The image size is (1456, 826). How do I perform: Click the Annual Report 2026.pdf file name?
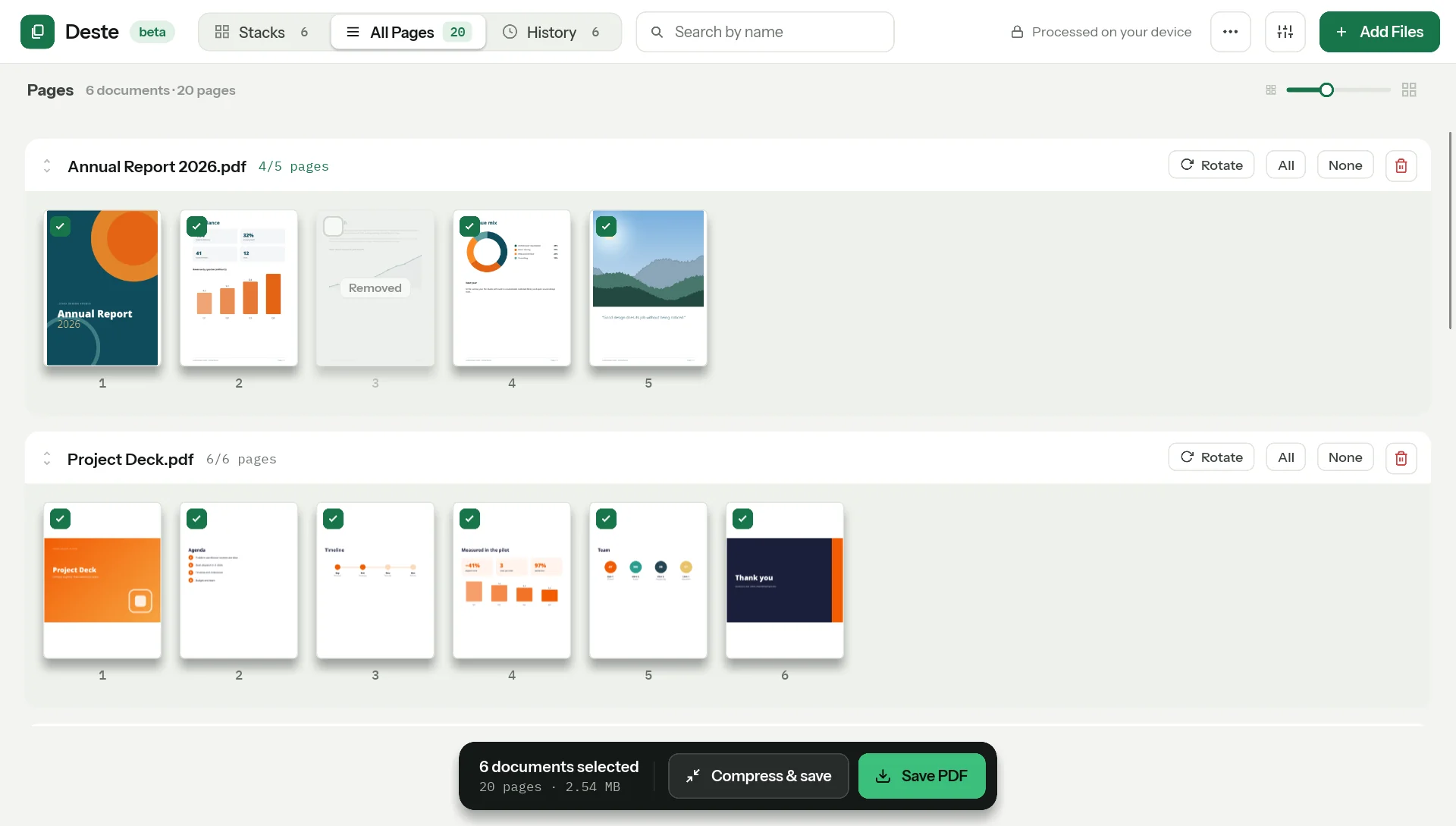tap(157, 166)
